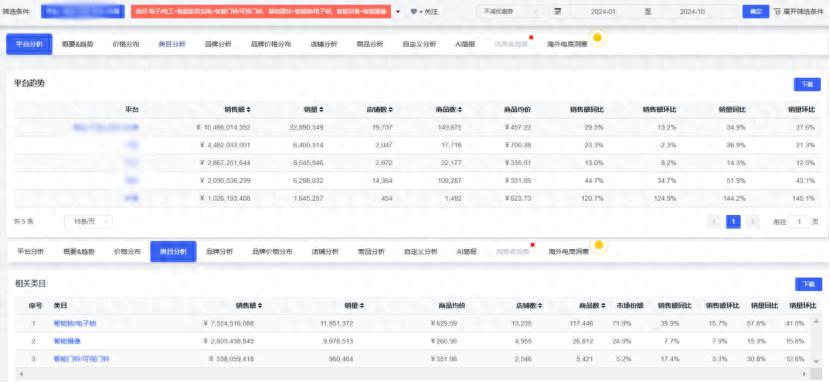Screen dimensions: 830x383
Task: Open the 10条/页 page size dropdown
Action: 88,222
